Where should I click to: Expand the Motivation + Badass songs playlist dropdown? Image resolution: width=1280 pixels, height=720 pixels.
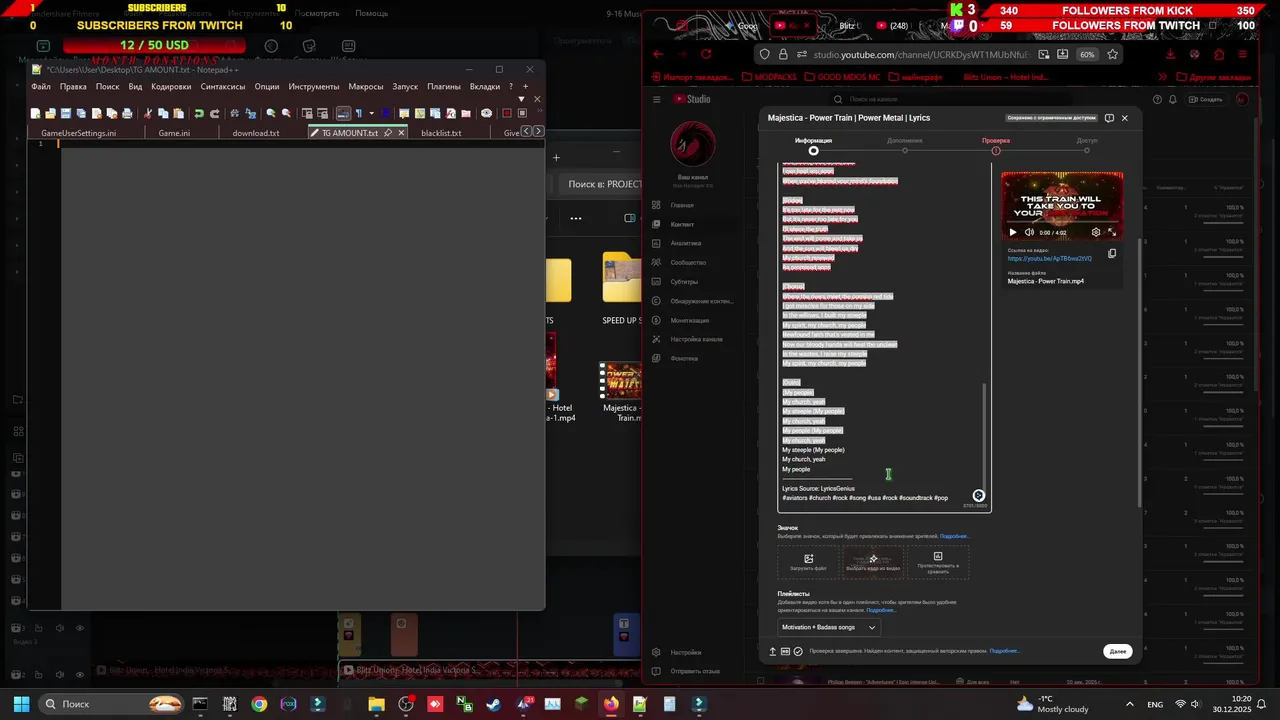pyautogui.click(x=829, y=627)
